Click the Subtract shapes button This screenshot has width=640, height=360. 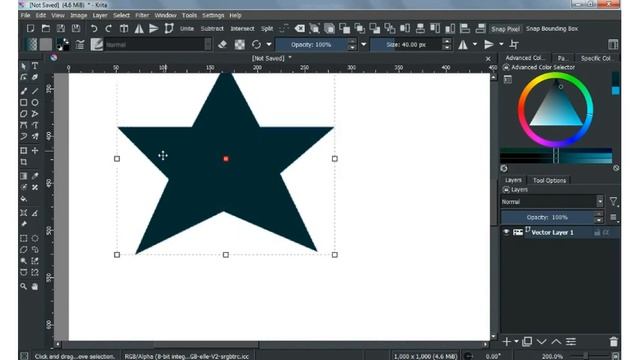[x=212, y=29]
